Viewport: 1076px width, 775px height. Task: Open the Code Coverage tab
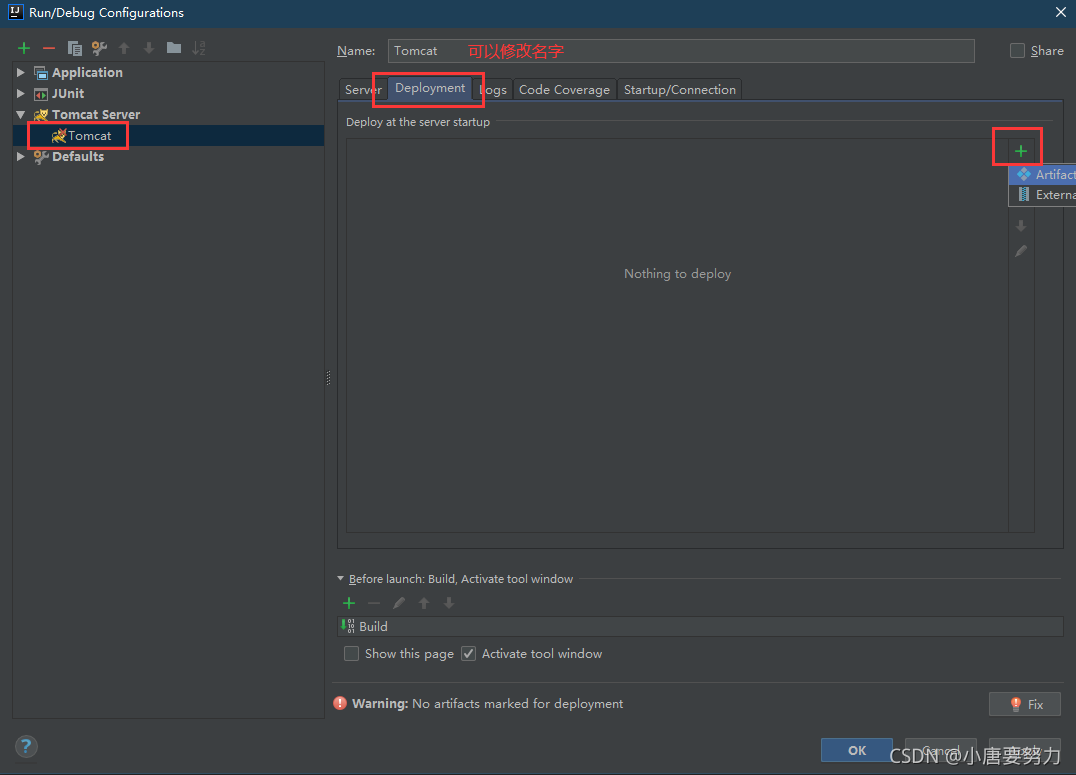[x=564, y=90]
